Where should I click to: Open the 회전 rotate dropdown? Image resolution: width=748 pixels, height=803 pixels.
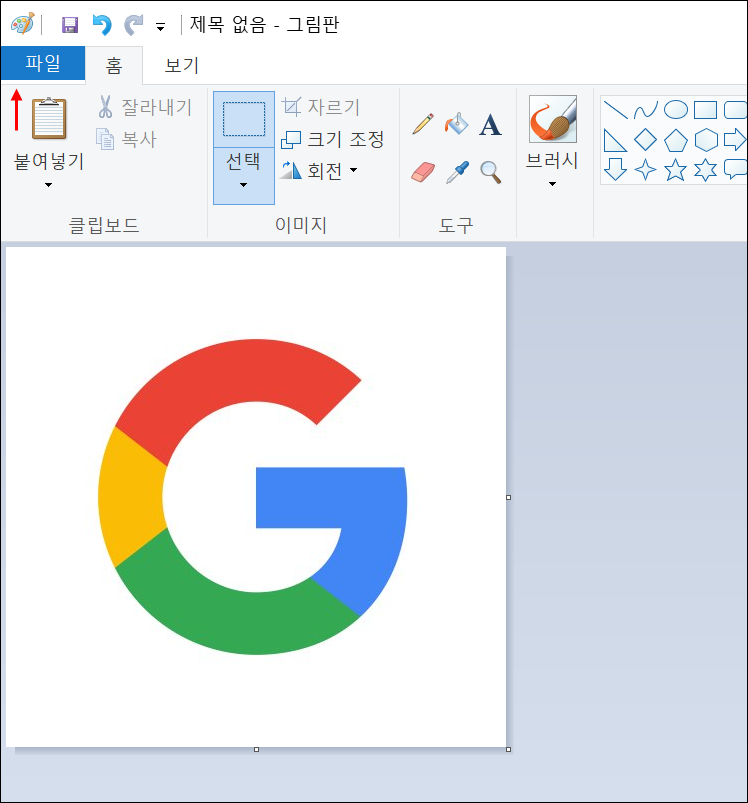[319, 171]
